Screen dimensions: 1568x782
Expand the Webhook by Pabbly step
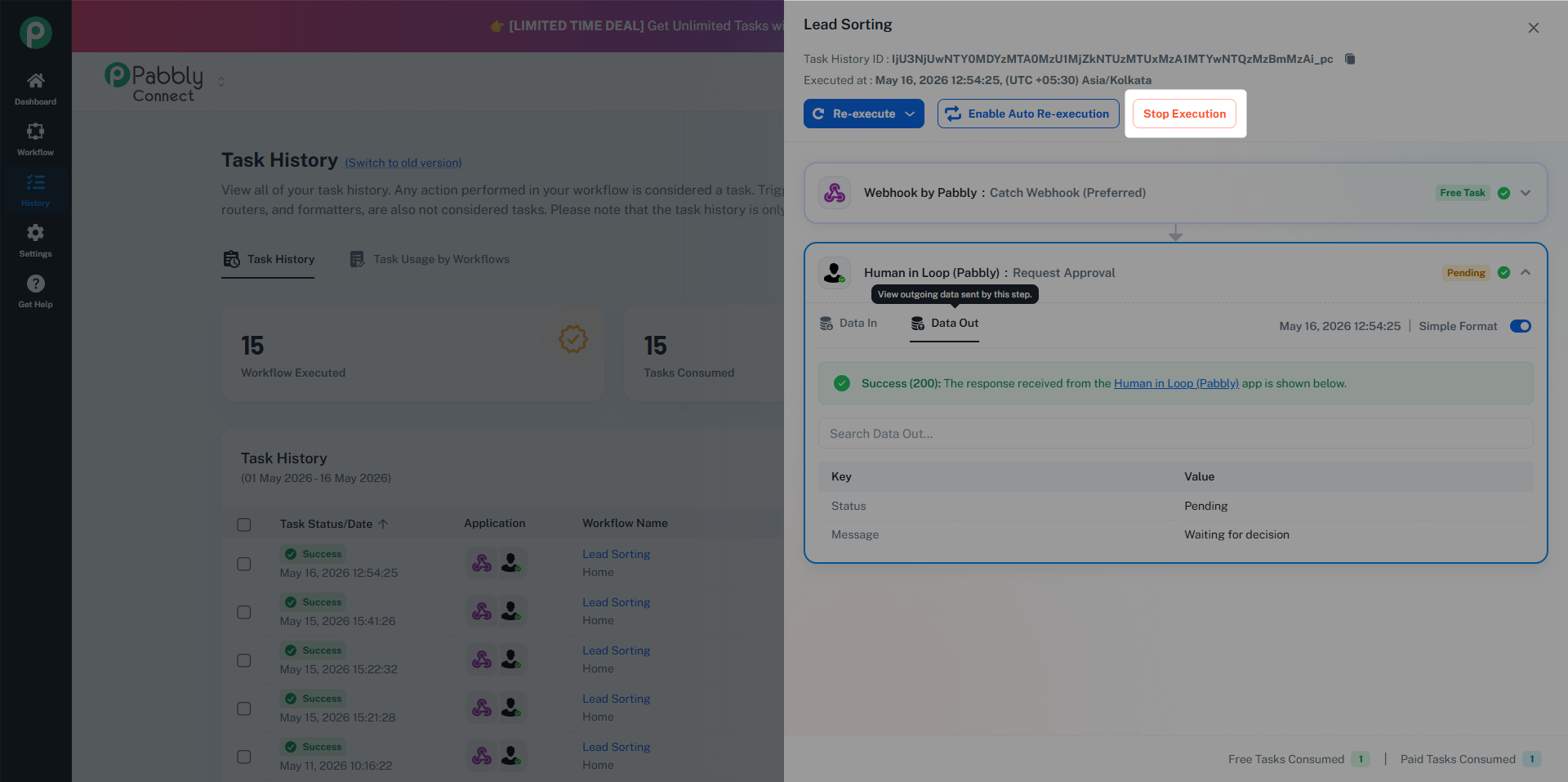[x=1526, y=193]
